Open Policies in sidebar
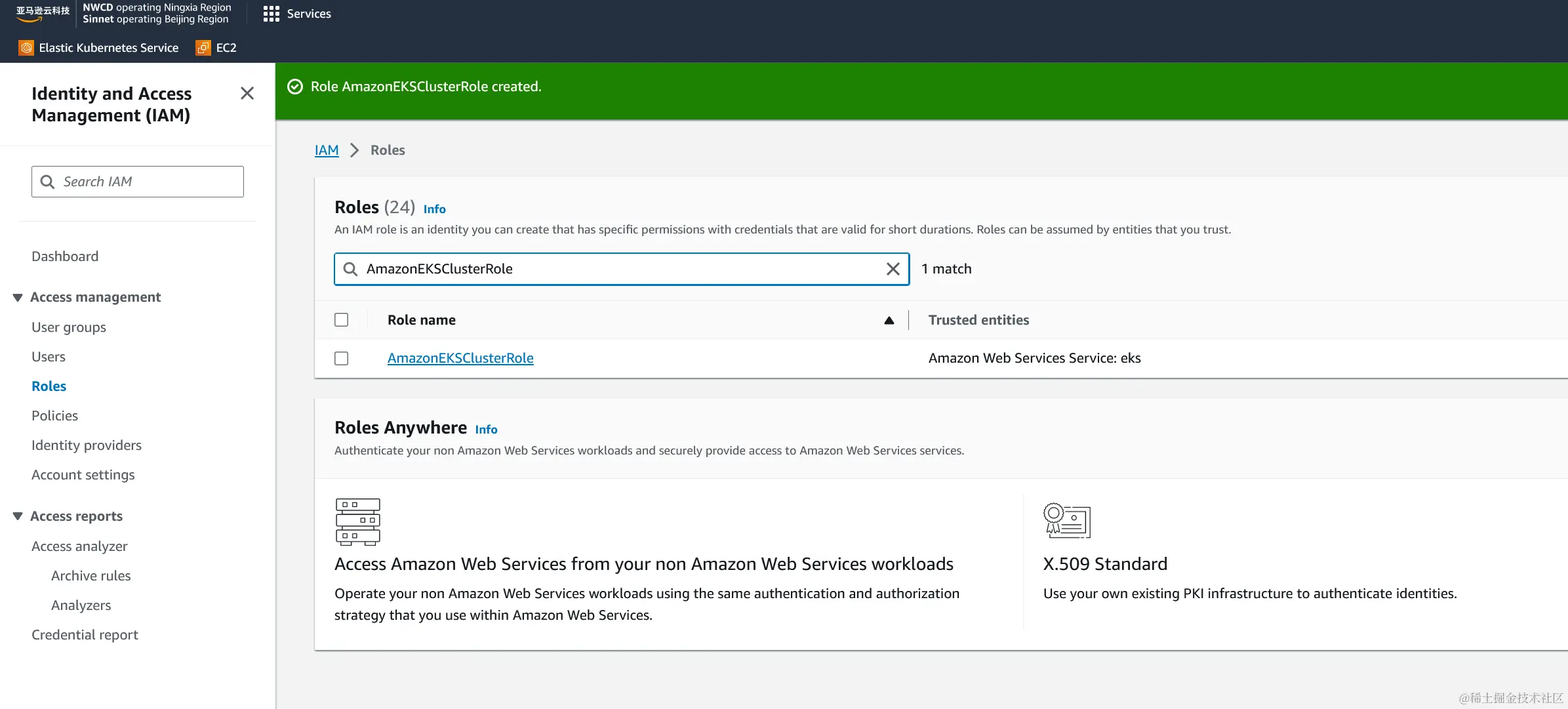Screen dimensions: 1568x709 [x=55, y=416]
